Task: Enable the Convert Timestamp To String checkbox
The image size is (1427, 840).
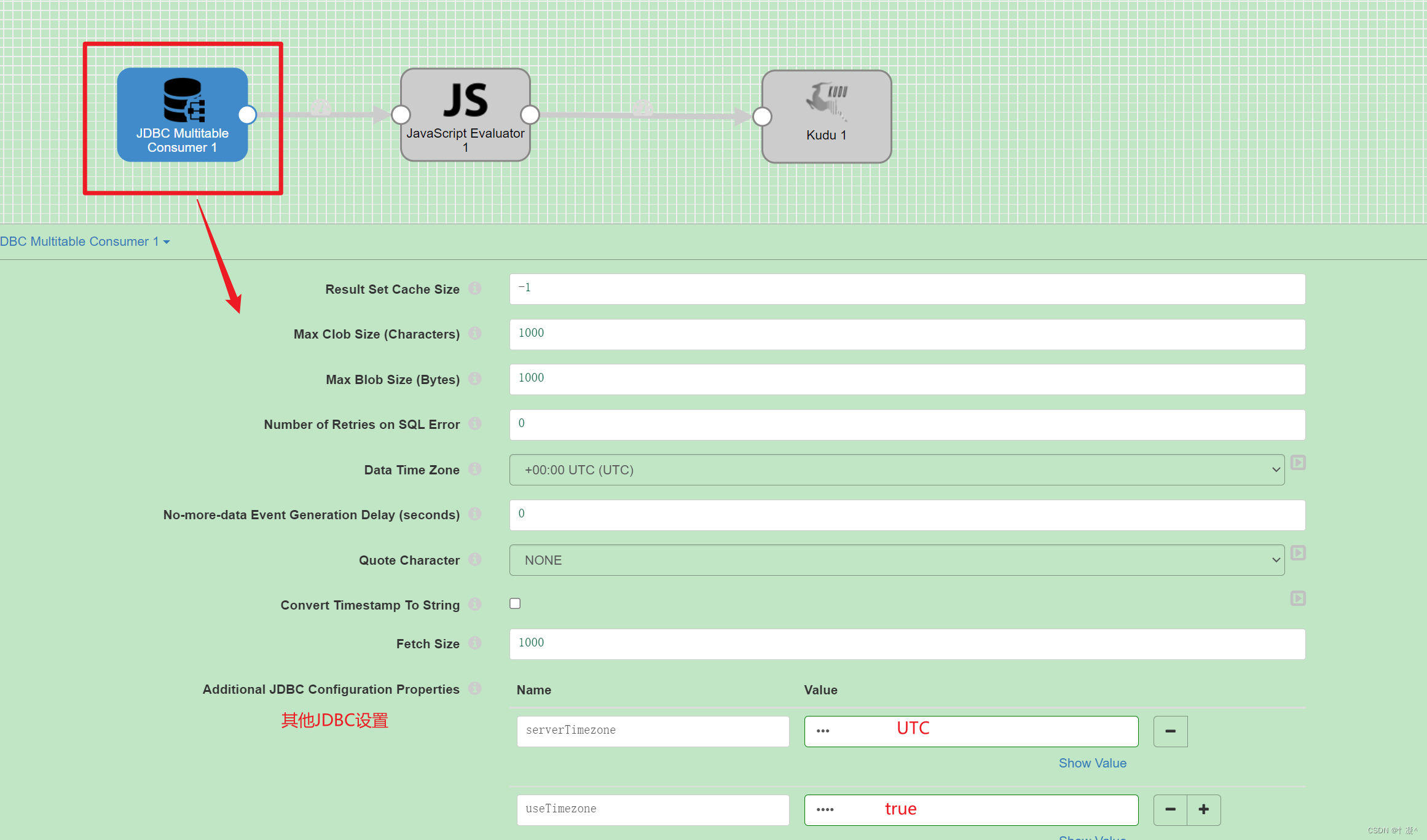Action: 515,603
